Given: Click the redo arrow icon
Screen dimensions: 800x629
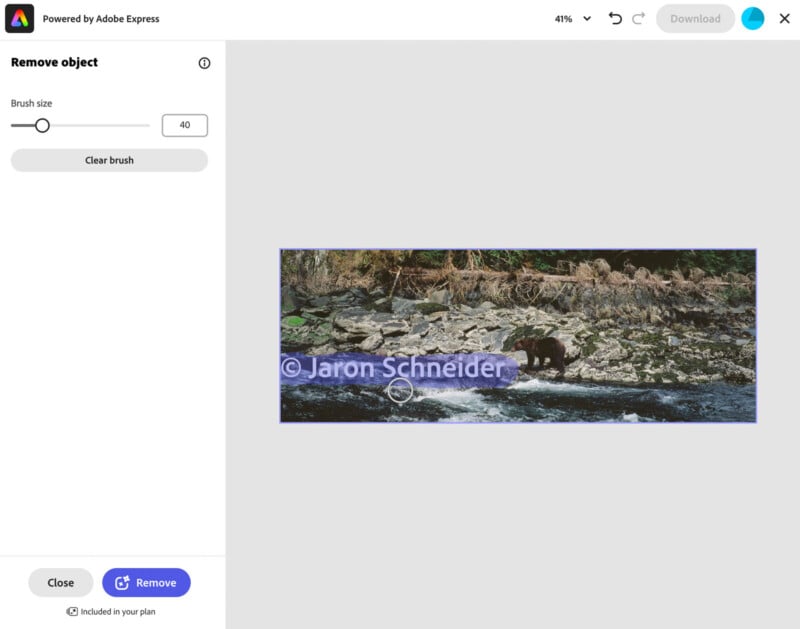Looking at the screenshot, I should (x=638, y=19).
